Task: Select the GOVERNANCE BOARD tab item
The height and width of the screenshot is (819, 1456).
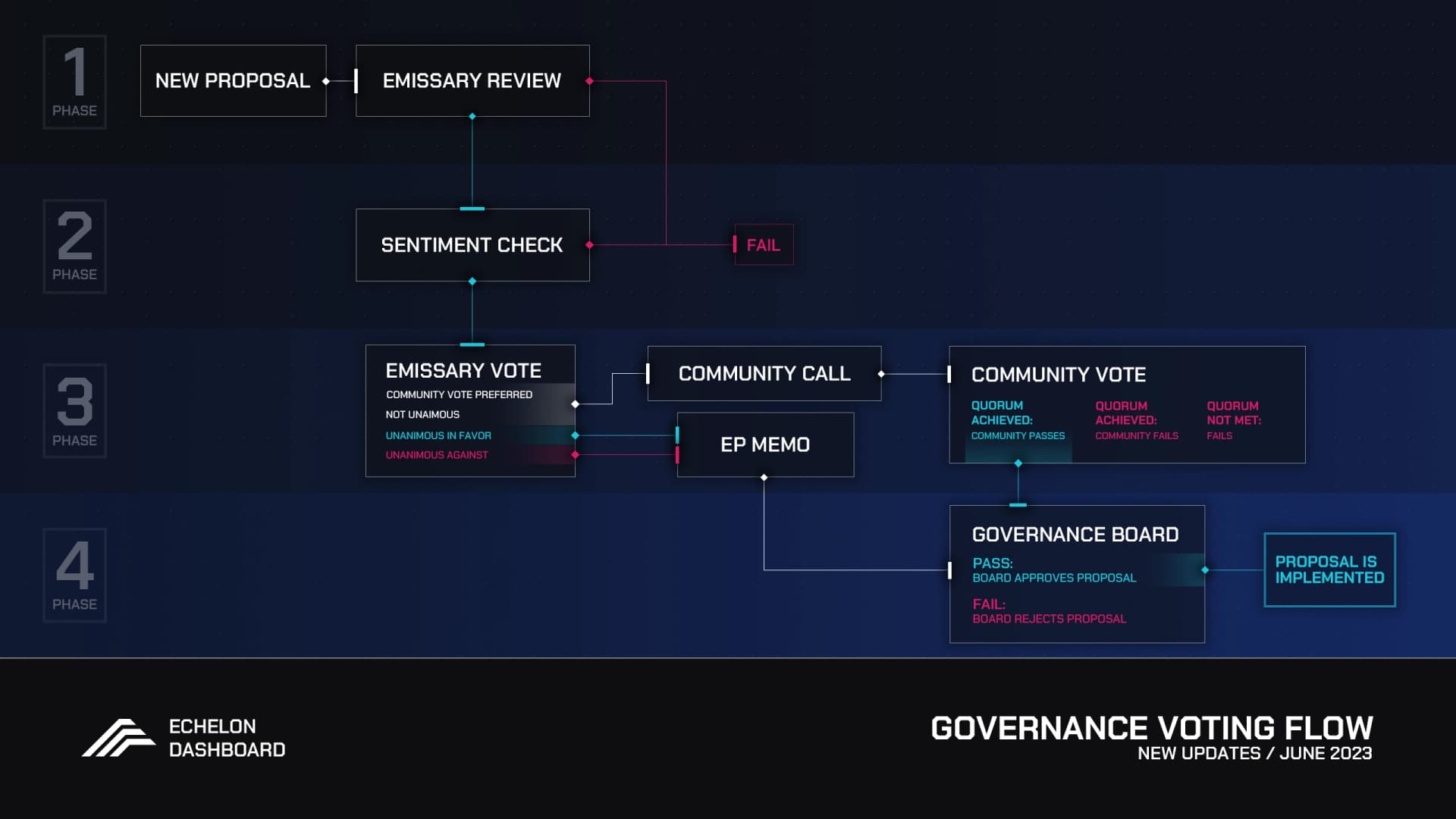Action: pyautogui.click(x=1076, y=533)
